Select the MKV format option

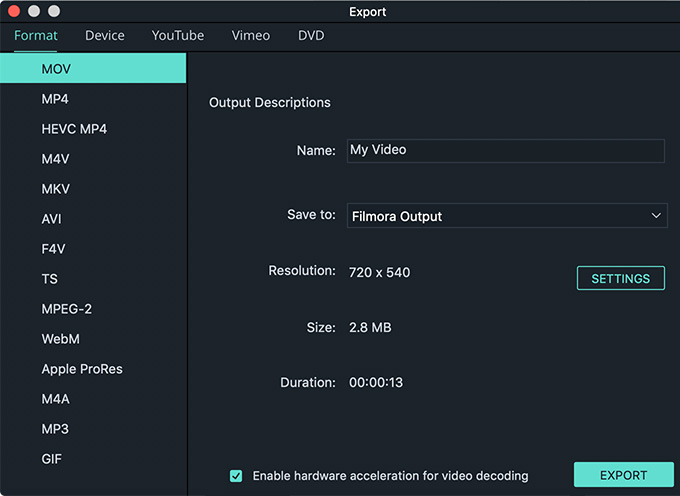coord(93,189)
